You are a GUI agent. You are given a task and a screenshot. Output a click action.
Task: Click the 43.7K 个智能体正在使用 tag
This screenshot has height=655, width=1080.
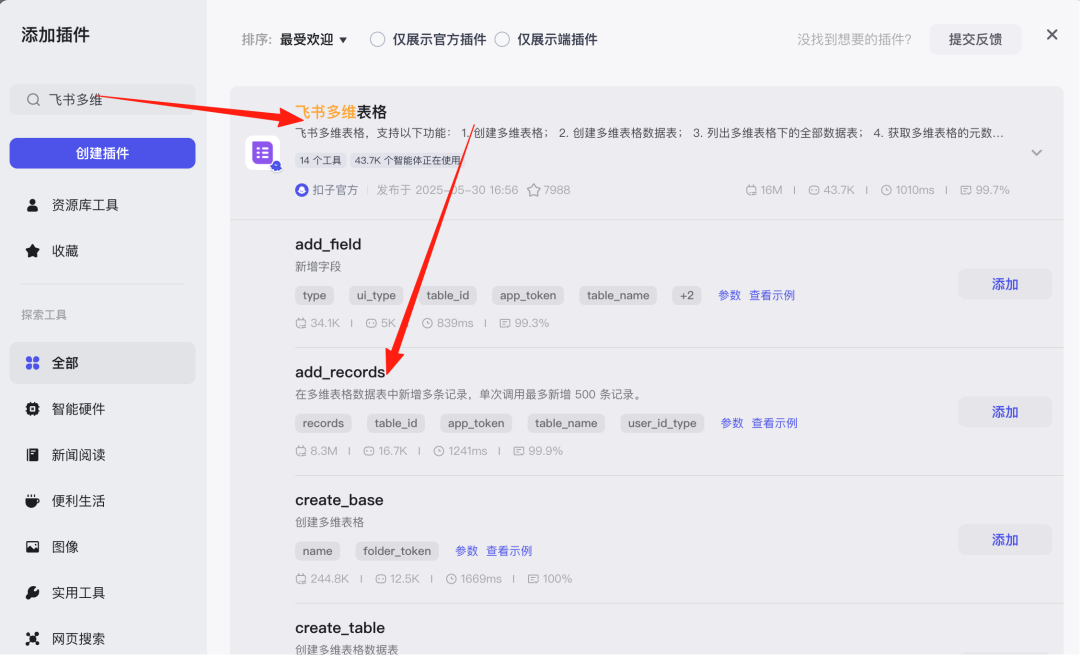[x=407, y=160]
